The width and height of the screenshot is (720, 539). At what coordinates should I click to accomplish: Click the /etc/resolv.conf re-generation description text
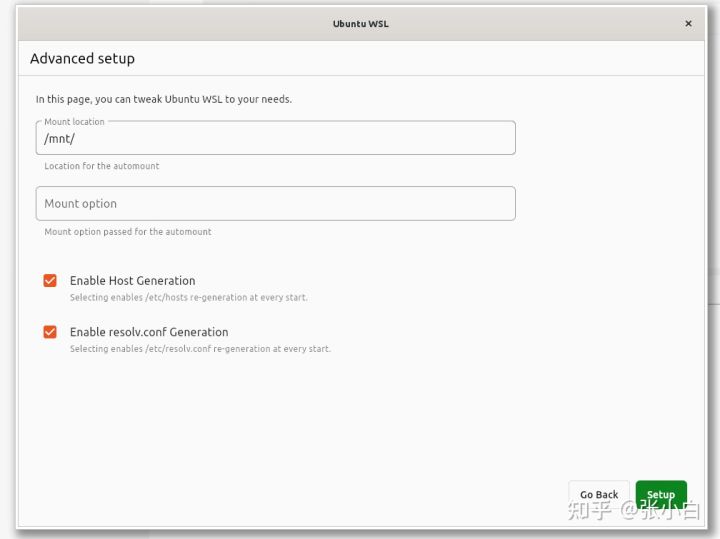(x=200, y=349)
